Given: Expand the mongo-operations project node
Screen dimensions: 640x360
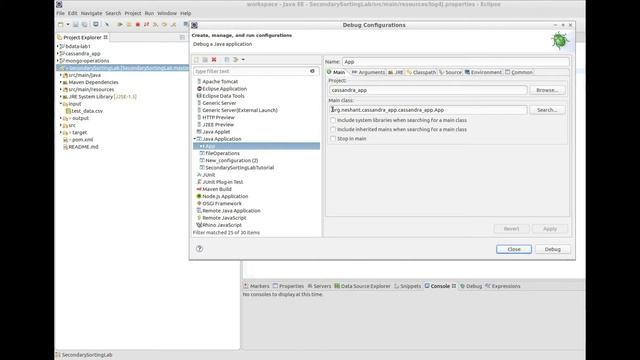Looking at the screenshot, I should point(58,61).
